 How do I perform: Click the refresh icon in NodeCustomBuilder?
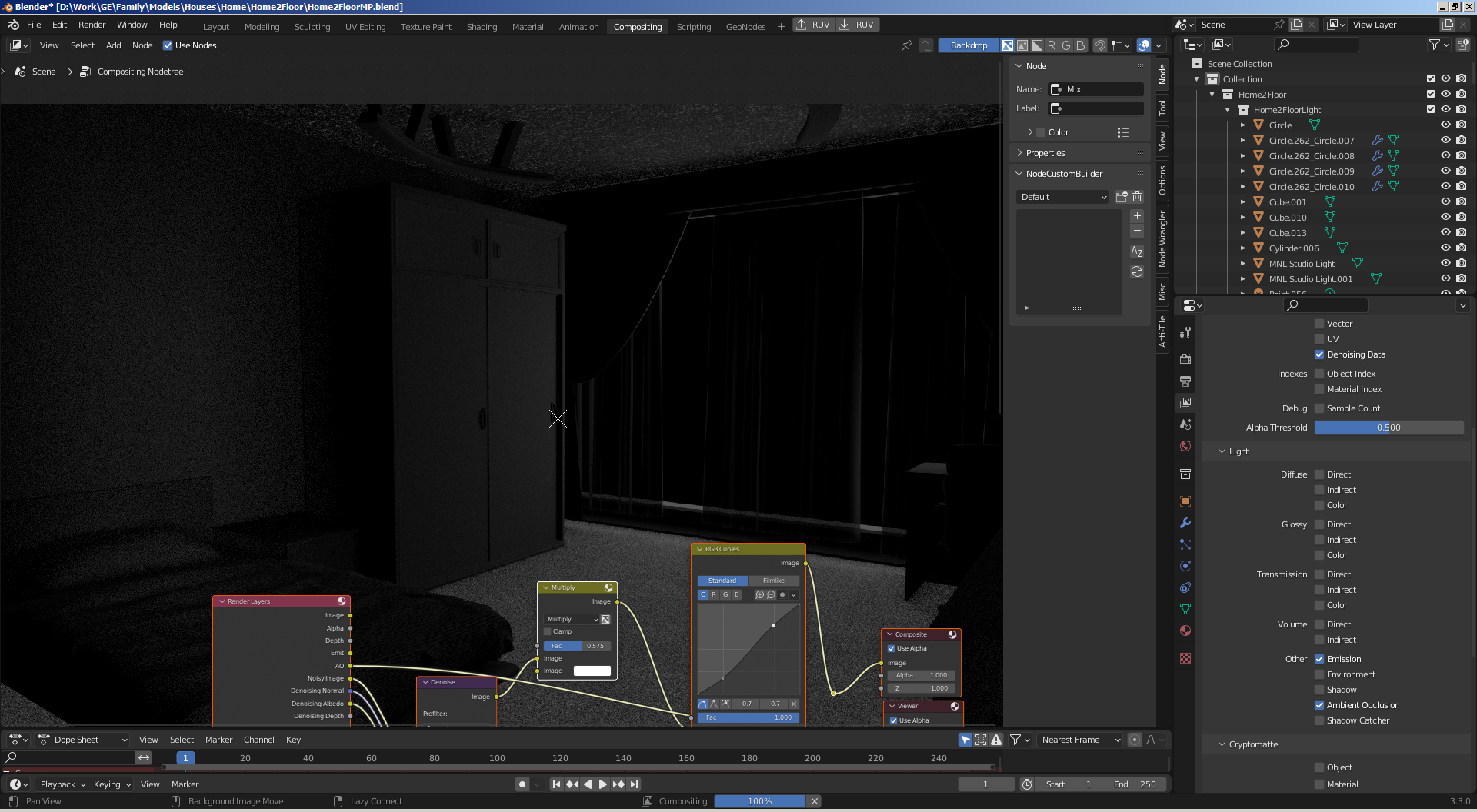[1137, 271]
